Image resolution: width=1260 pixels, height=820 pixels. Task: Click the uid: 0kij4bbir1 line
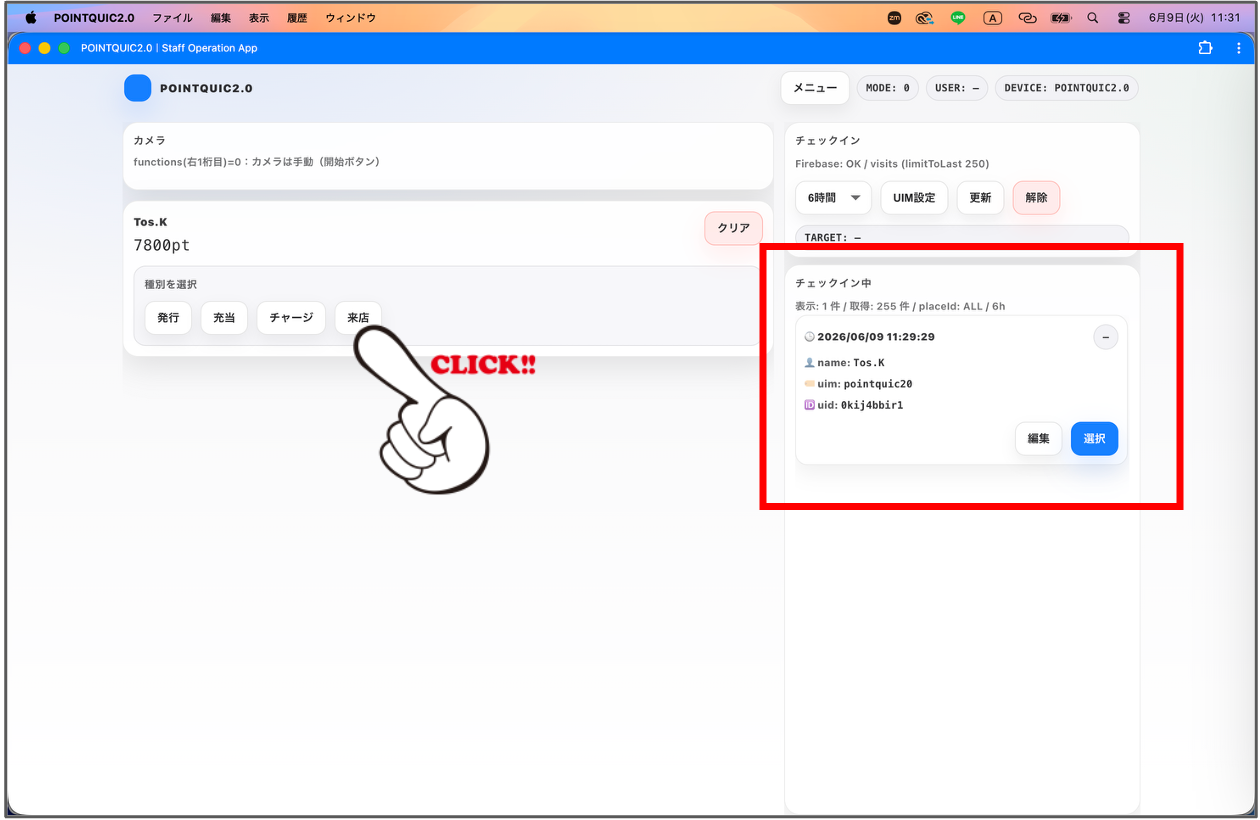[854, 405]
